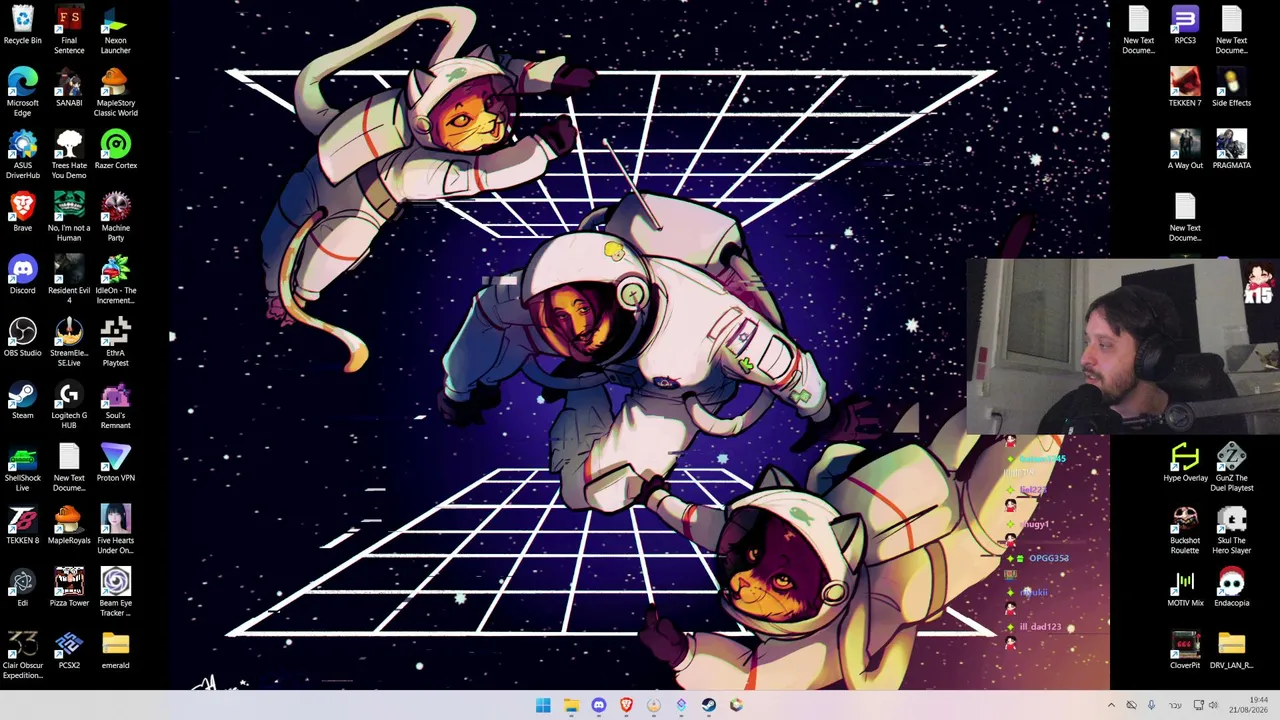Select the Five Hearts Under One icon
1280x720 pixels.
[115, 531]
